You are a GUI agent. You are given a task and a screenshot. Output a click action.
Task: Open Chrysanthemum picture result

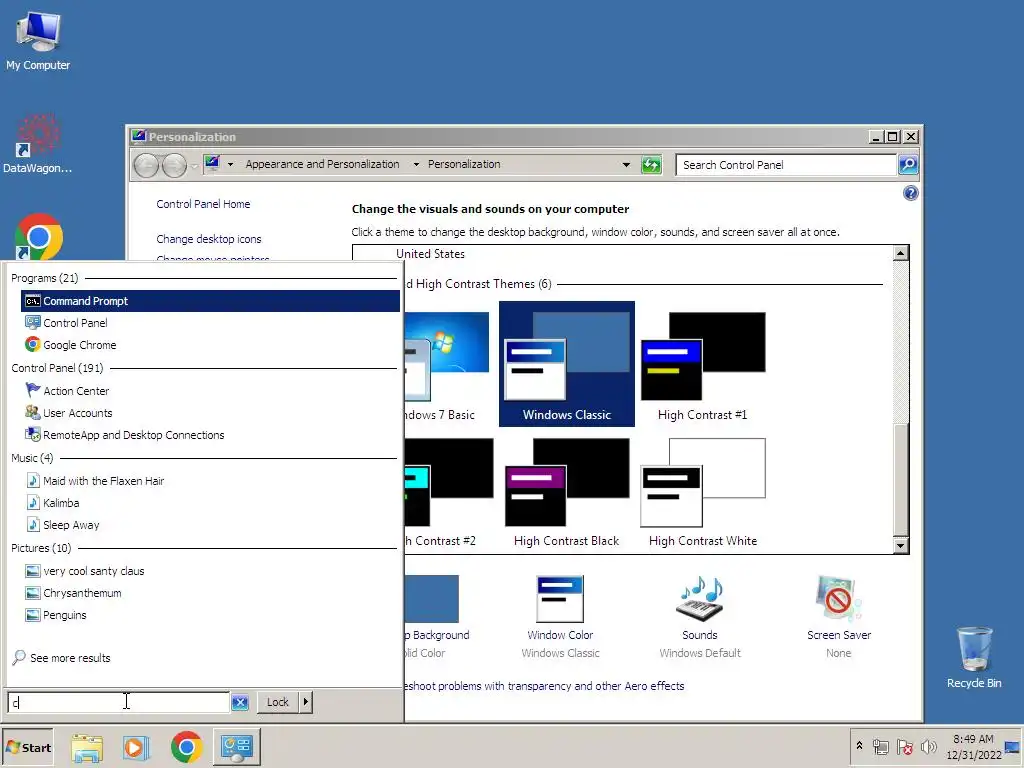(82, 593)
